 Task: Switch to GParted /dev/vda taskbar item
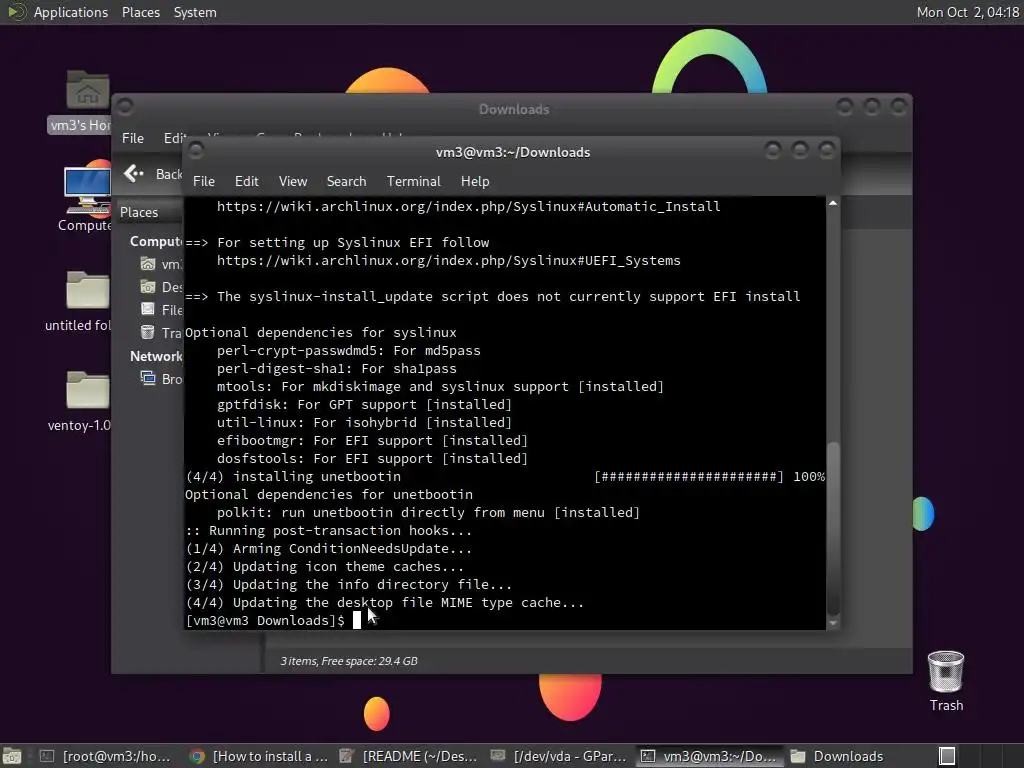click(x=559, y=756)
